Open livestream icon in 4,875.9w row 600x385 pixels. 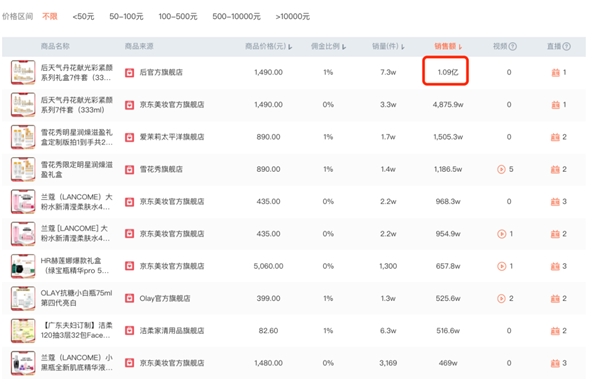(x=555, y=105)
